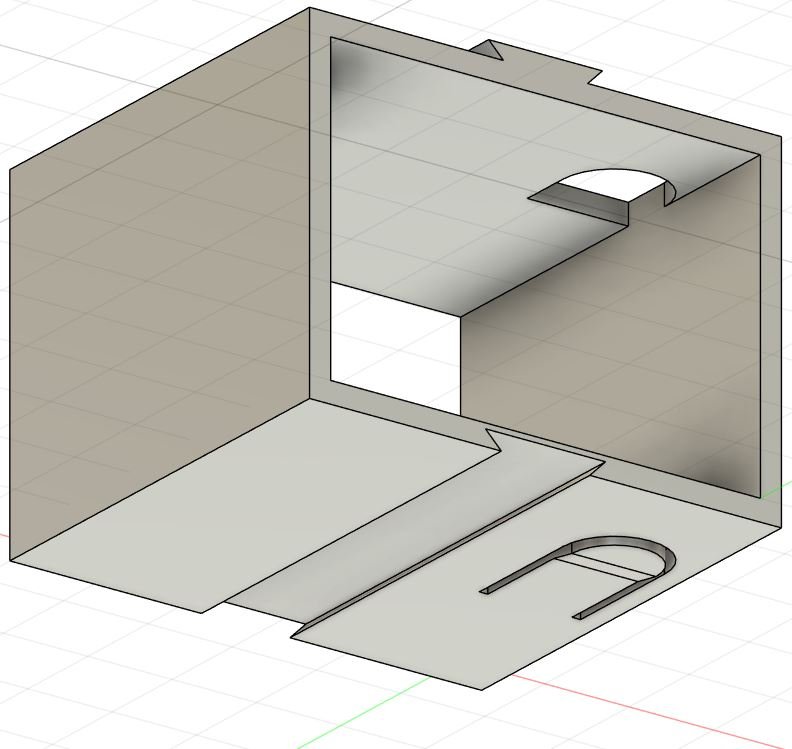Click the bottom-left corner vertex of the box
This screenshot has height=749, width=792.
tap(11, 561)
